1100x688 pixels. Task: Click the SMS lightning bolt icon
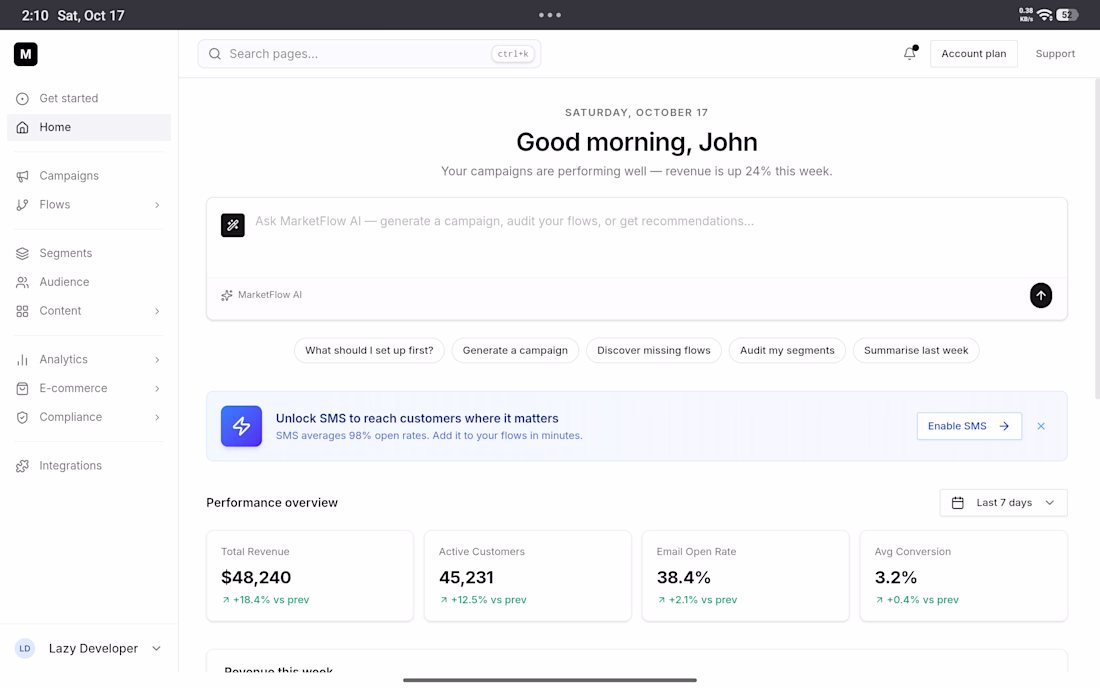241,426
